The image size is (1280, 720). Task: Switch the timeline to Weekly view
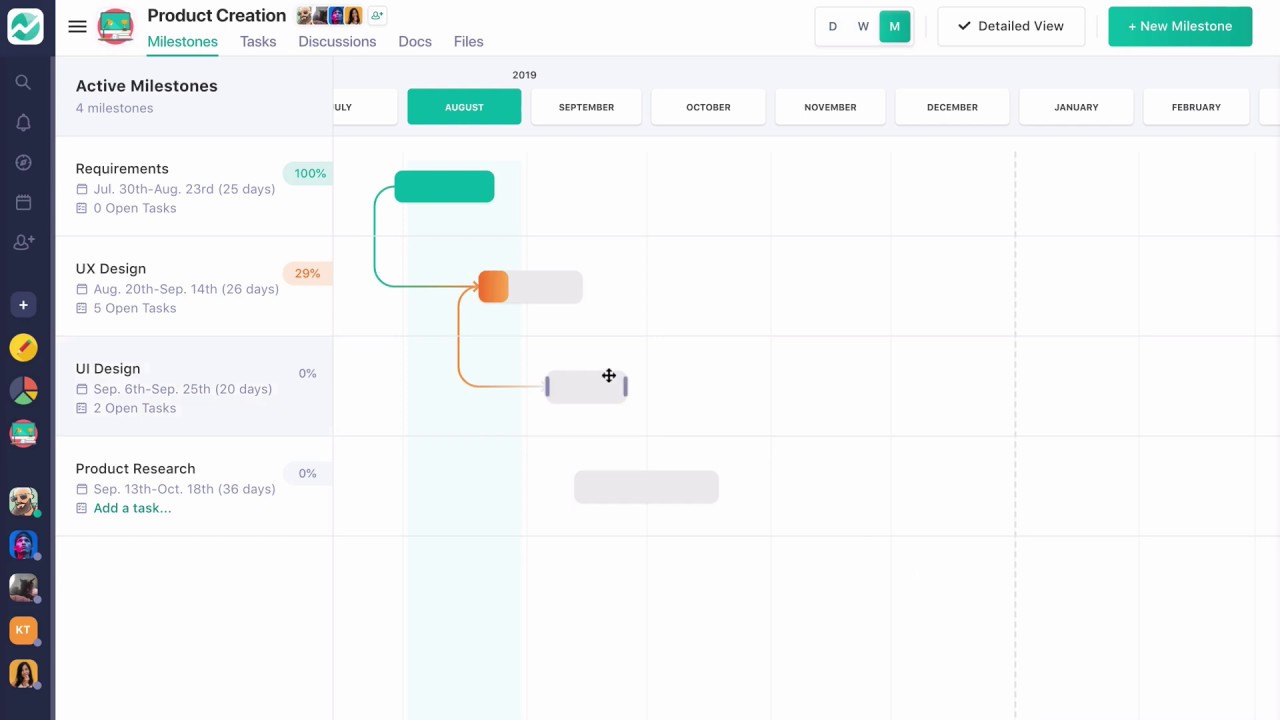point(863,26)
